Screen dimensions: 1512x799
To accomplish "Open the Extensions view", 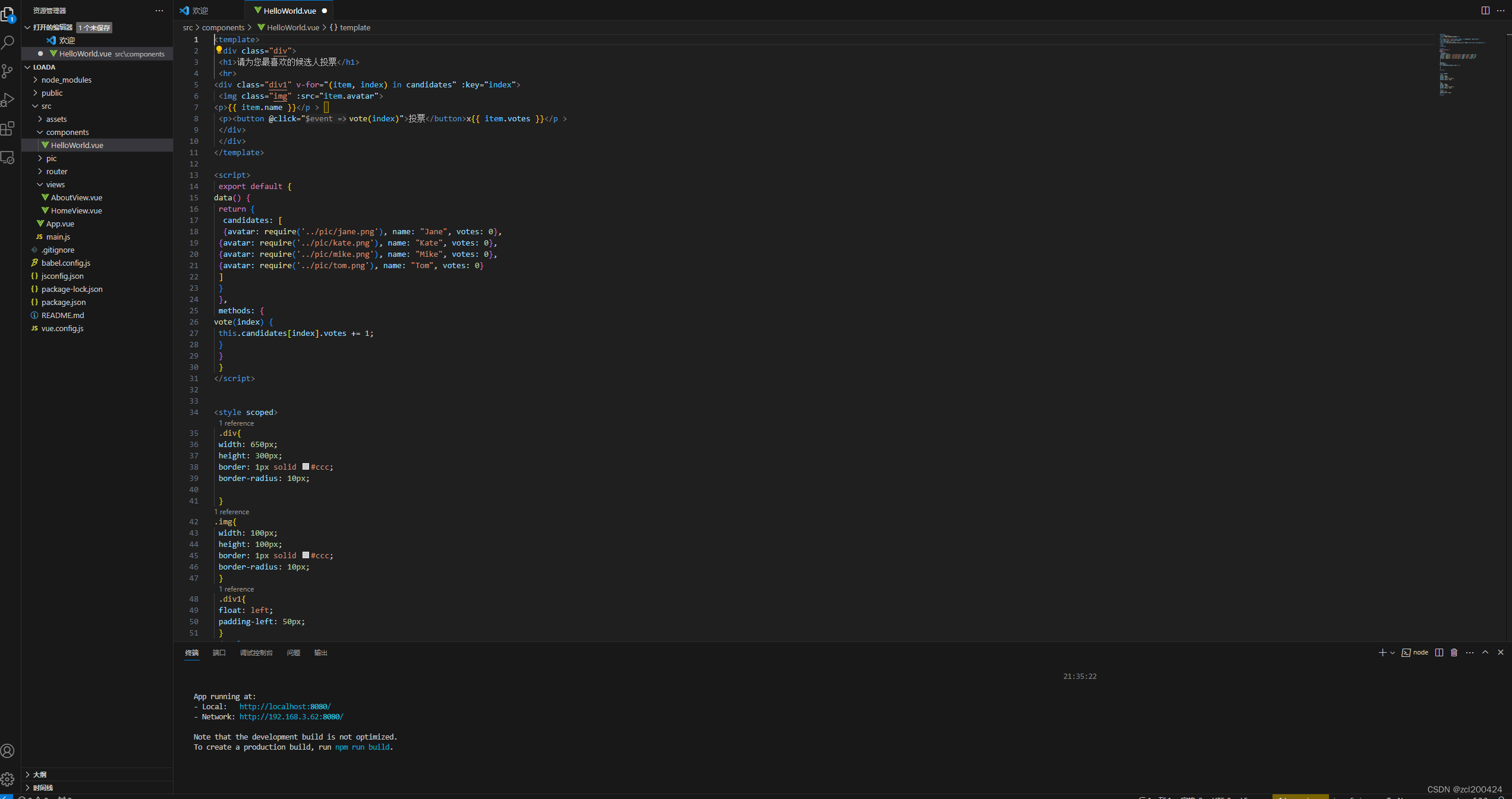I will (8, 128).
